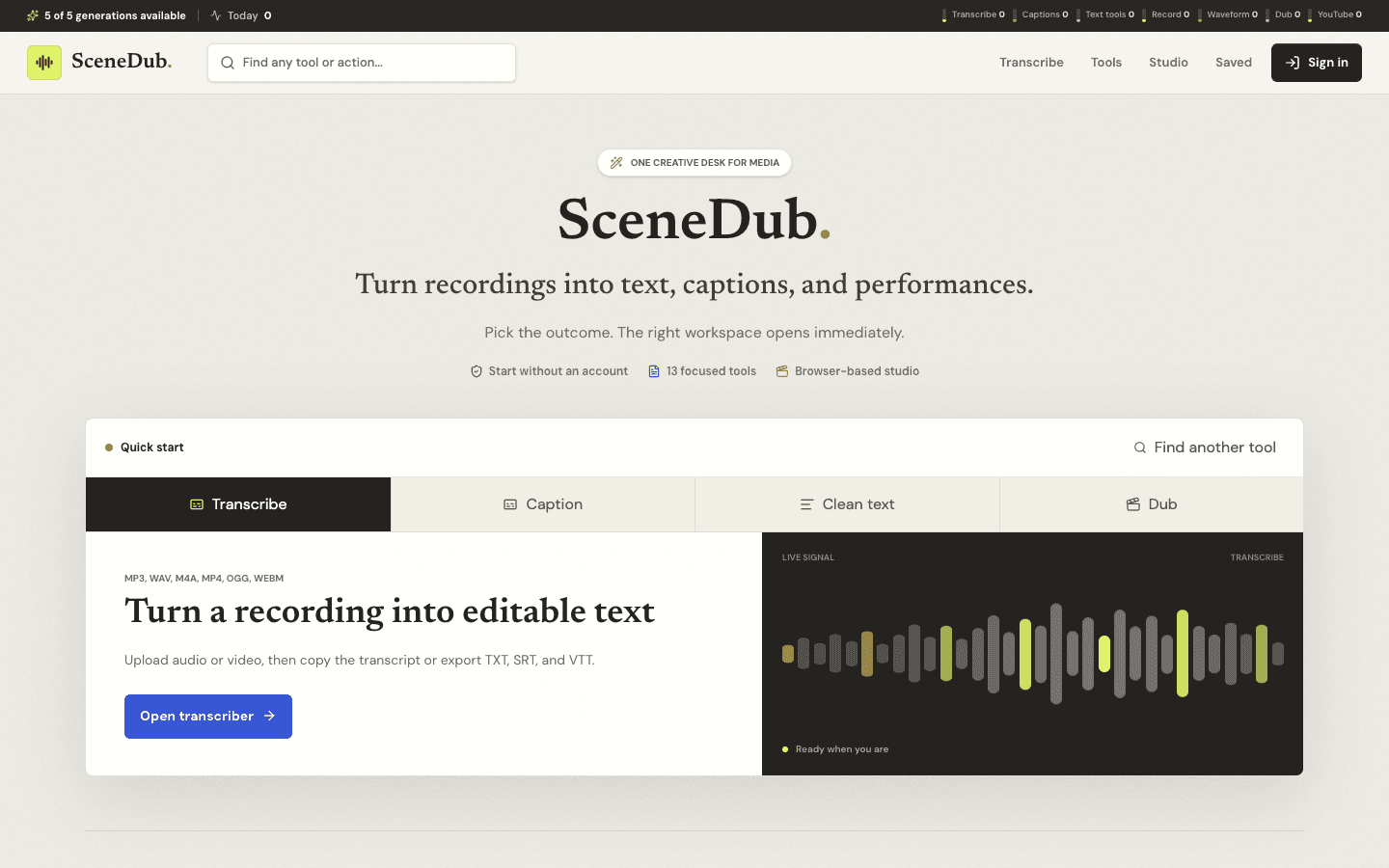Click the Quick start label
The image size is (1389, 868).
(151, 448)
